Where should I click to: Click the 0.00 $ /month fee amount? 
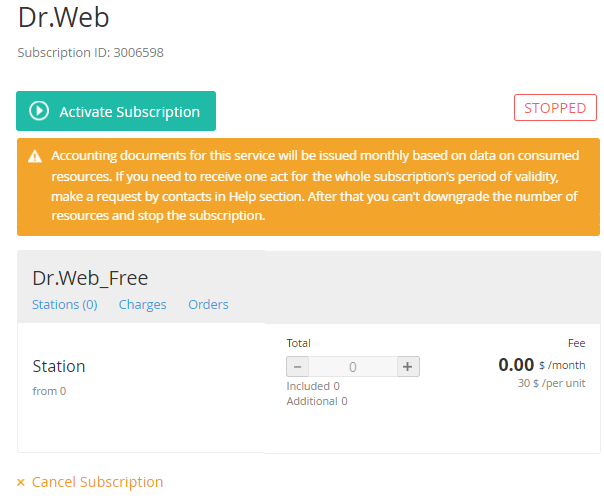pyautogui.click(x=542, y=364)
